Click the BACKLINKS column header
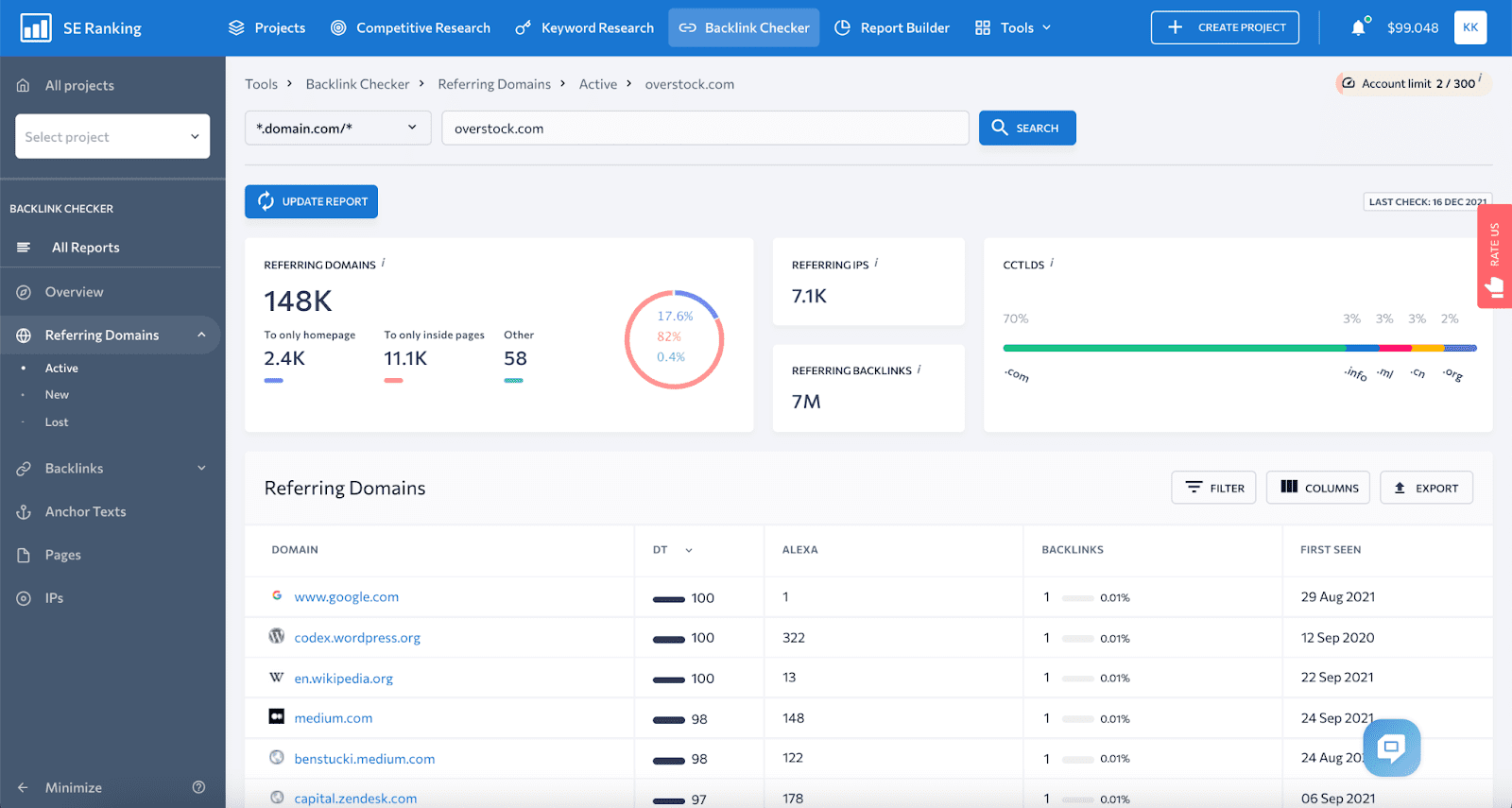Image resolution: width=1512 pixels, height=808 pixels. [1073, 550]
